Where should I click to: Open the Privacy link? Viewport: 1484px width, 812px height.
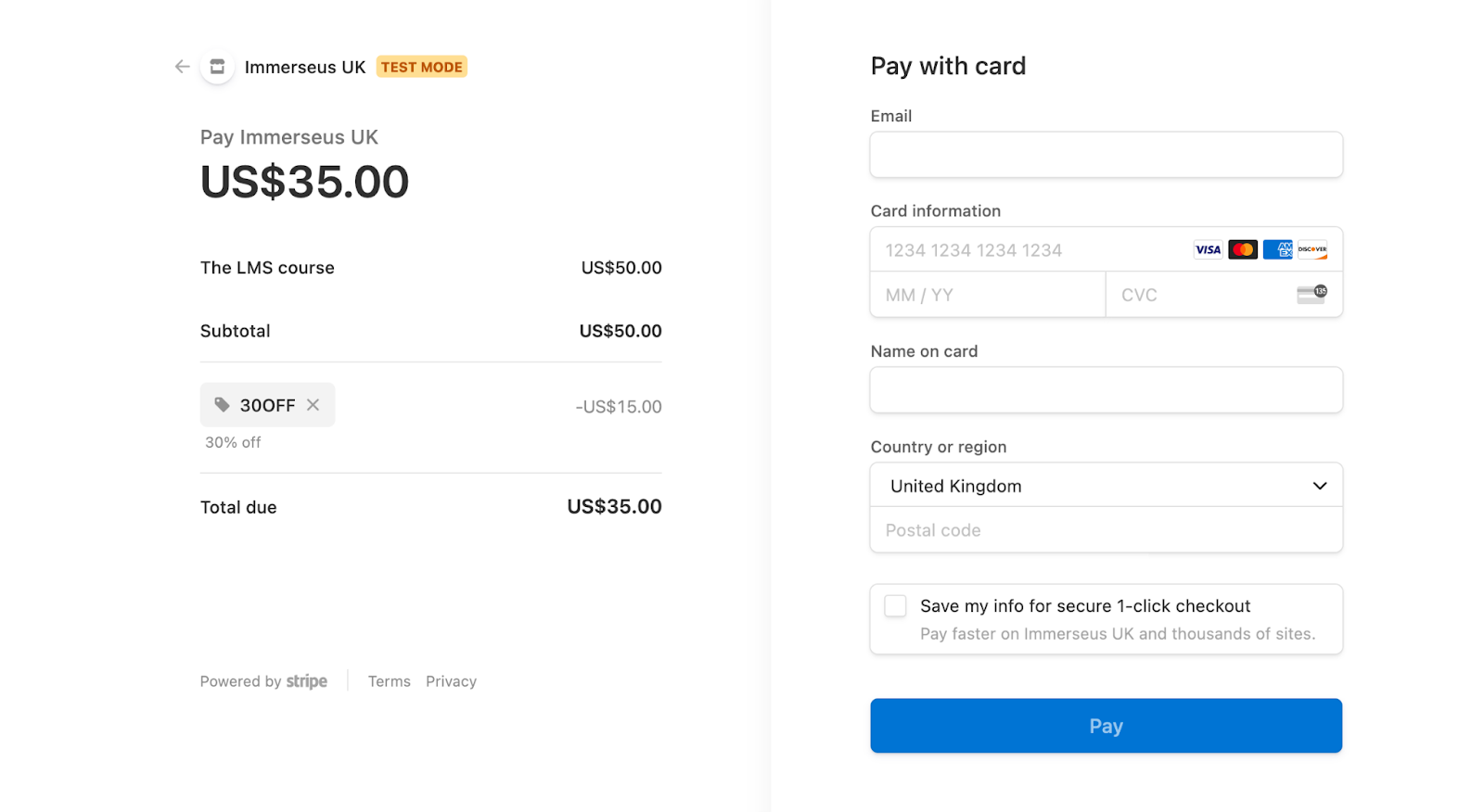451,681
